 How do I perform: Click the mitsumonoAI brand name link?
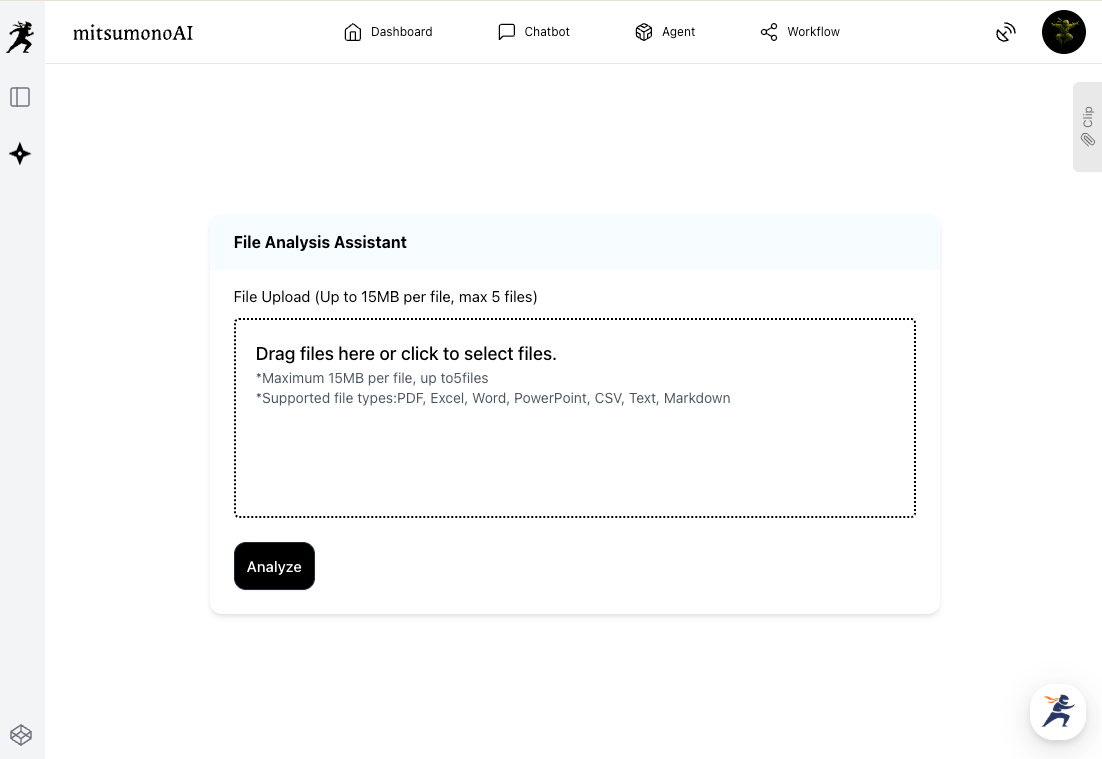coord(133,33)
